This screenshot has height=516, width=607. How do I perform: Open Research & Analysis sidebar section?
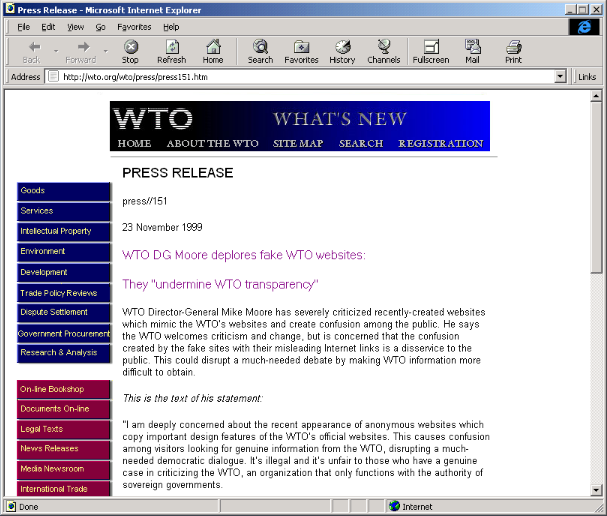(63, 353)
